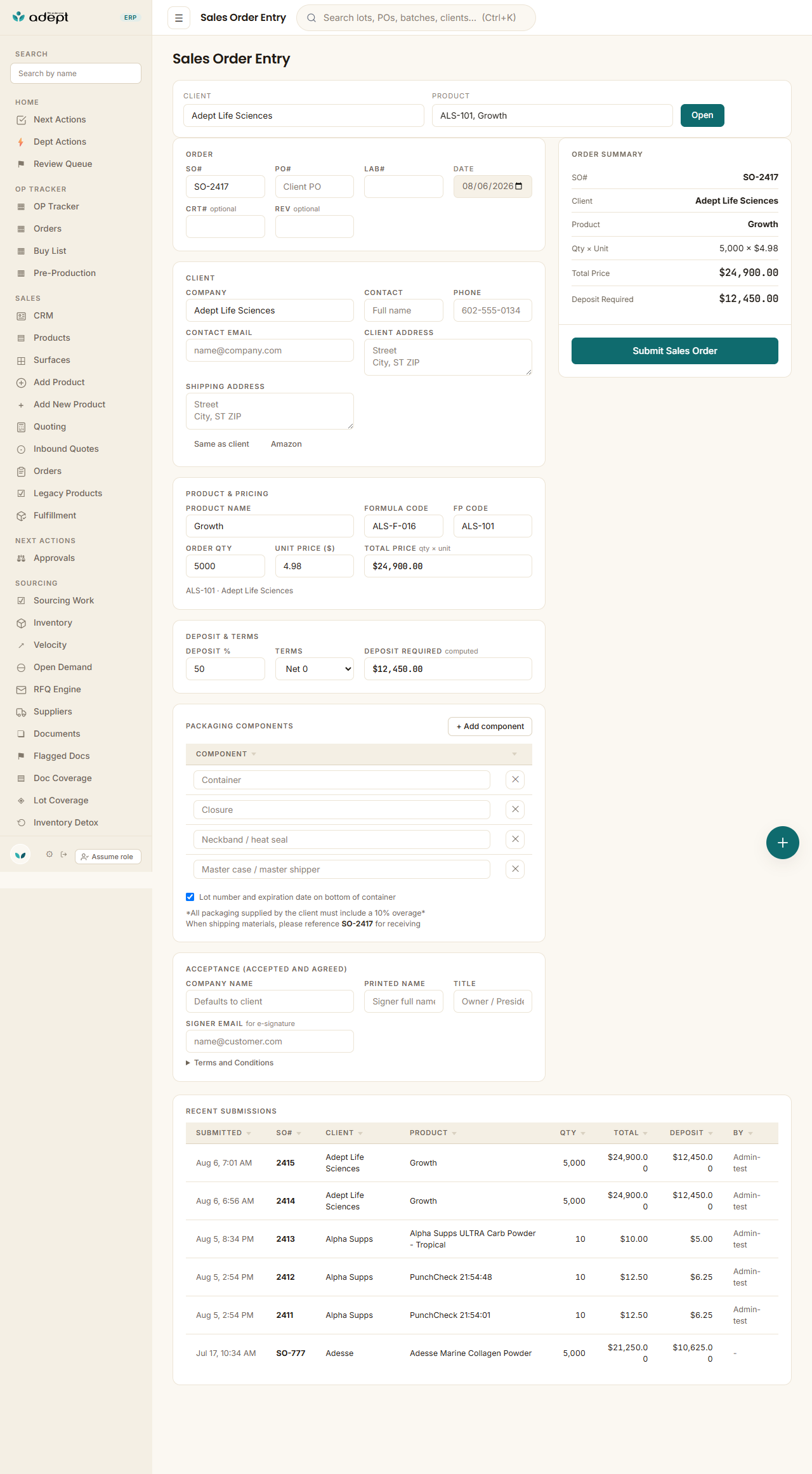Choose Amazon for shipping address
Screen dimensions: 812x1474
[x=286, y=444]
